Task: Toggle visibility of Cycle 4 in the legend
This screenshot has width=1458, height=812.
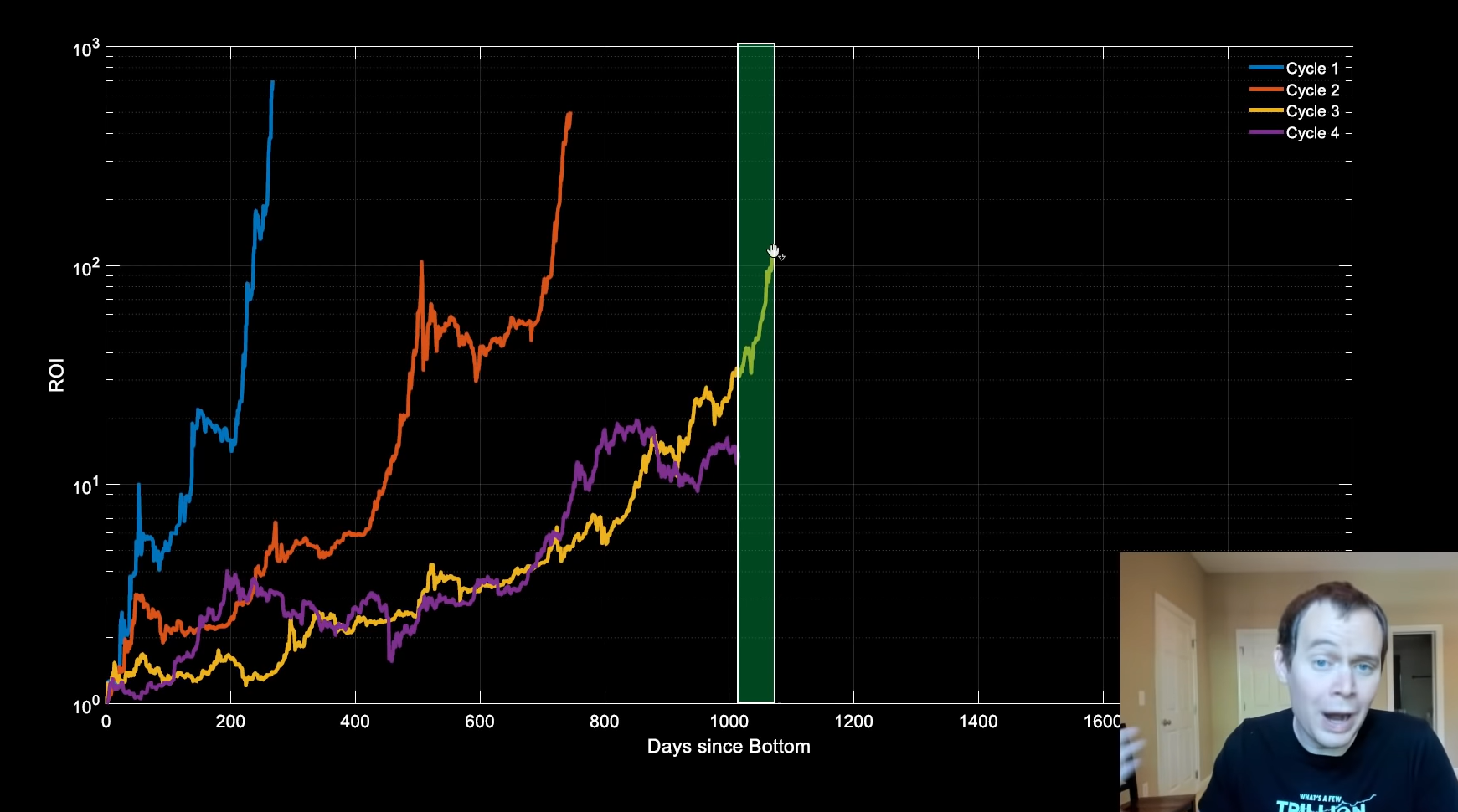Action: pyautogui.click(x=1312, y=132)
